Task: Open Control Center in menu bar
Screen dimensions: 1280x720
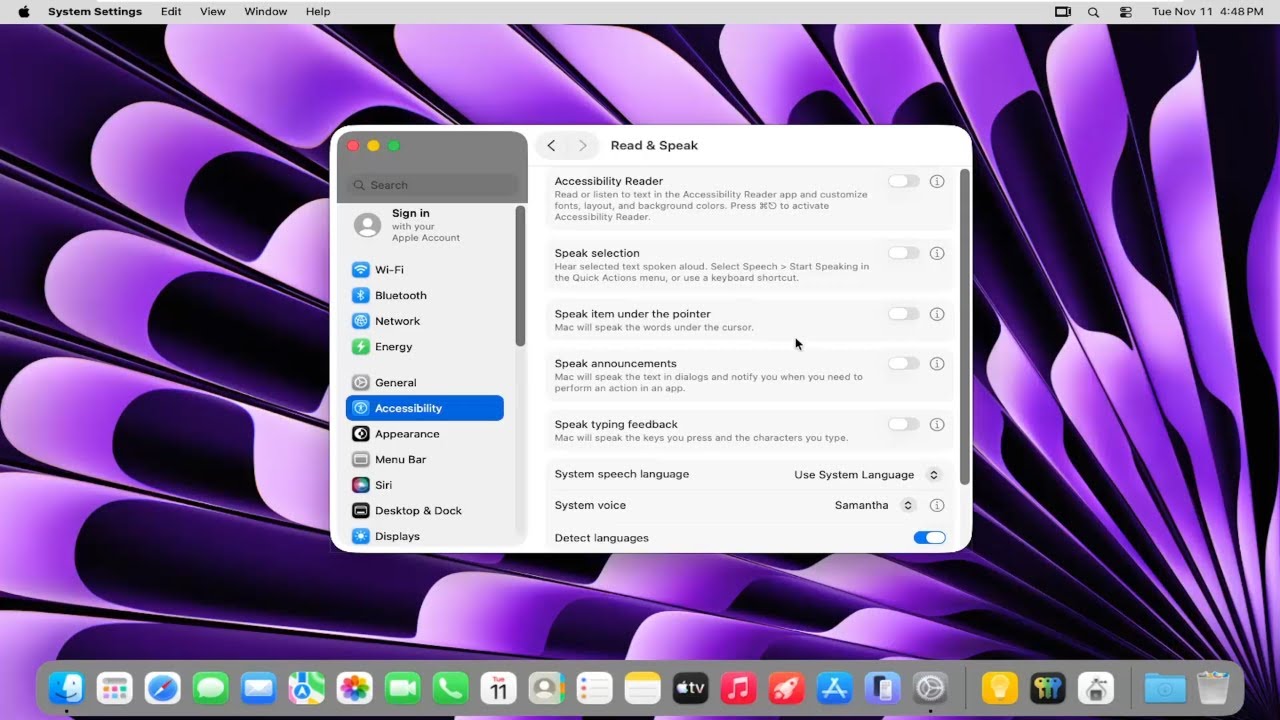Action: [x=1125, y=12]
